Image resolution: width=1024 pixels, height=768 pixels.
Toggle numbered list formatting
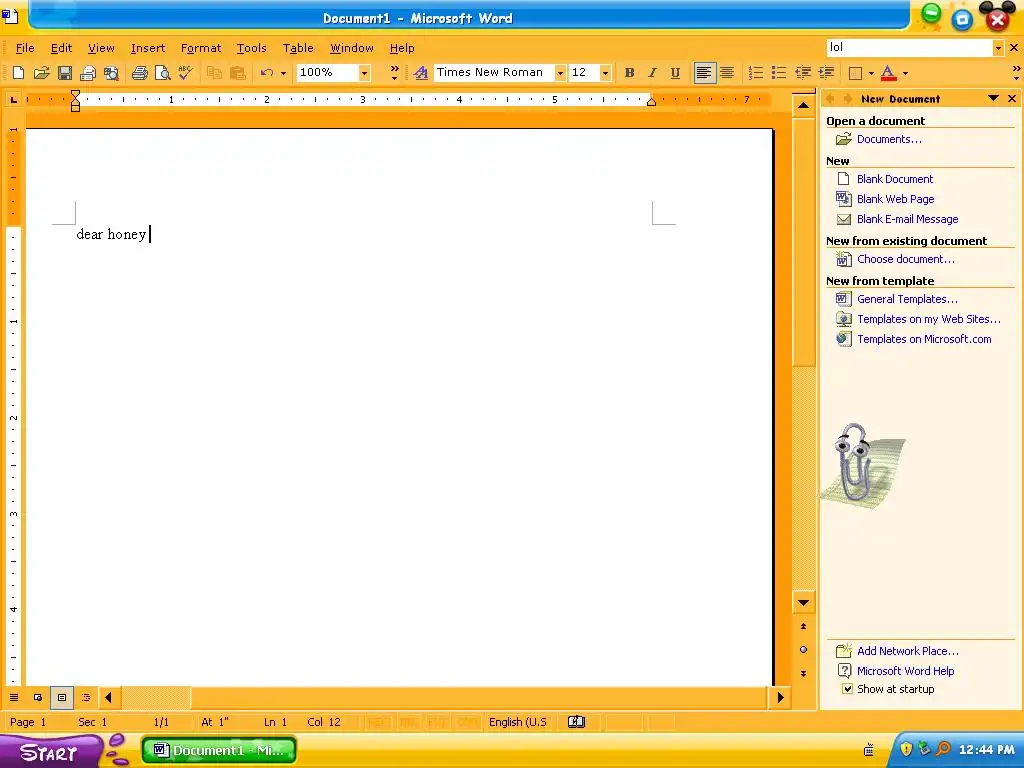tap(756, 72)
